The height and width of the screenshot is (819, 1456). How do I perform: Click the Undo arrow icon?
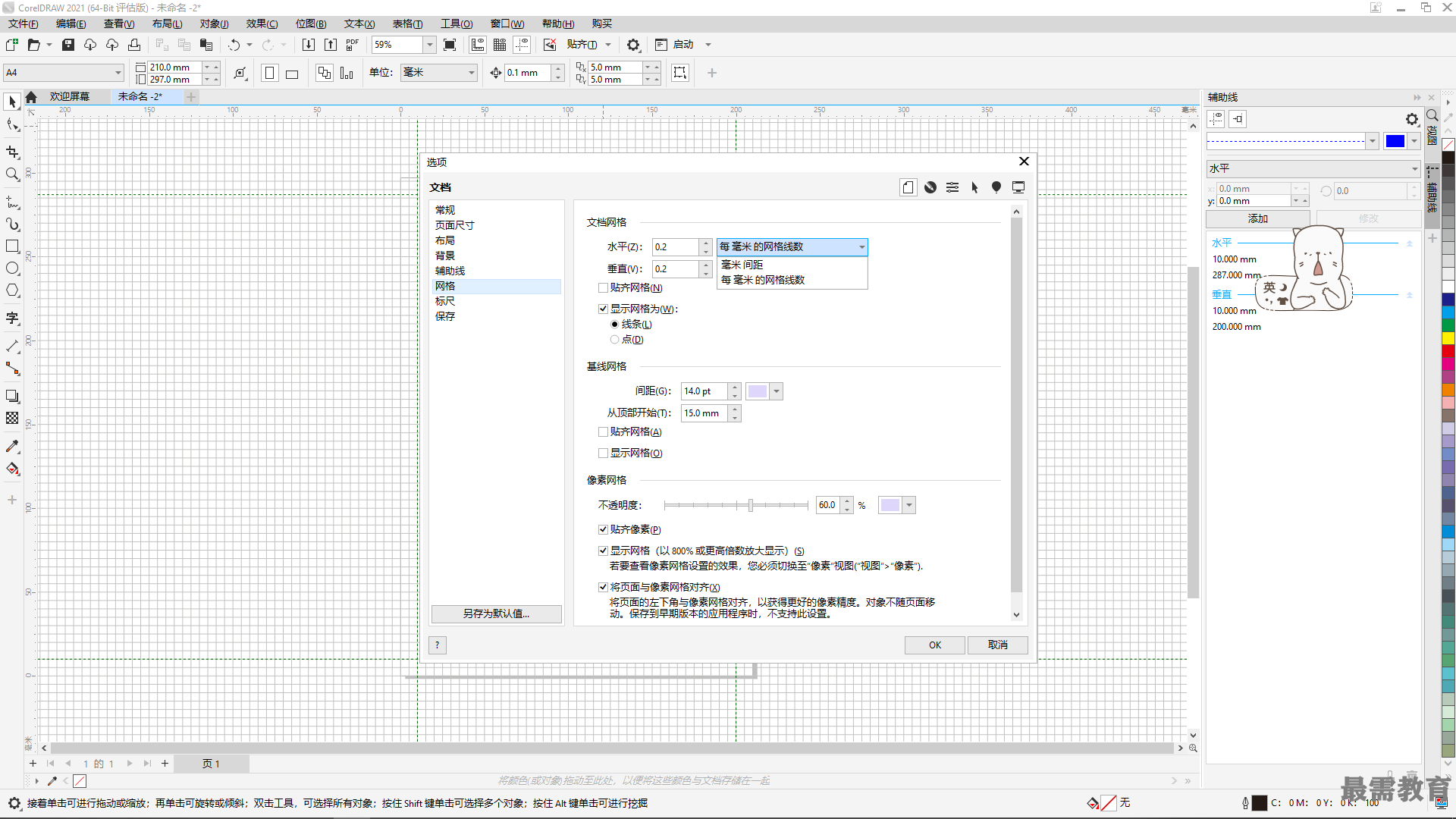[234, 45]
